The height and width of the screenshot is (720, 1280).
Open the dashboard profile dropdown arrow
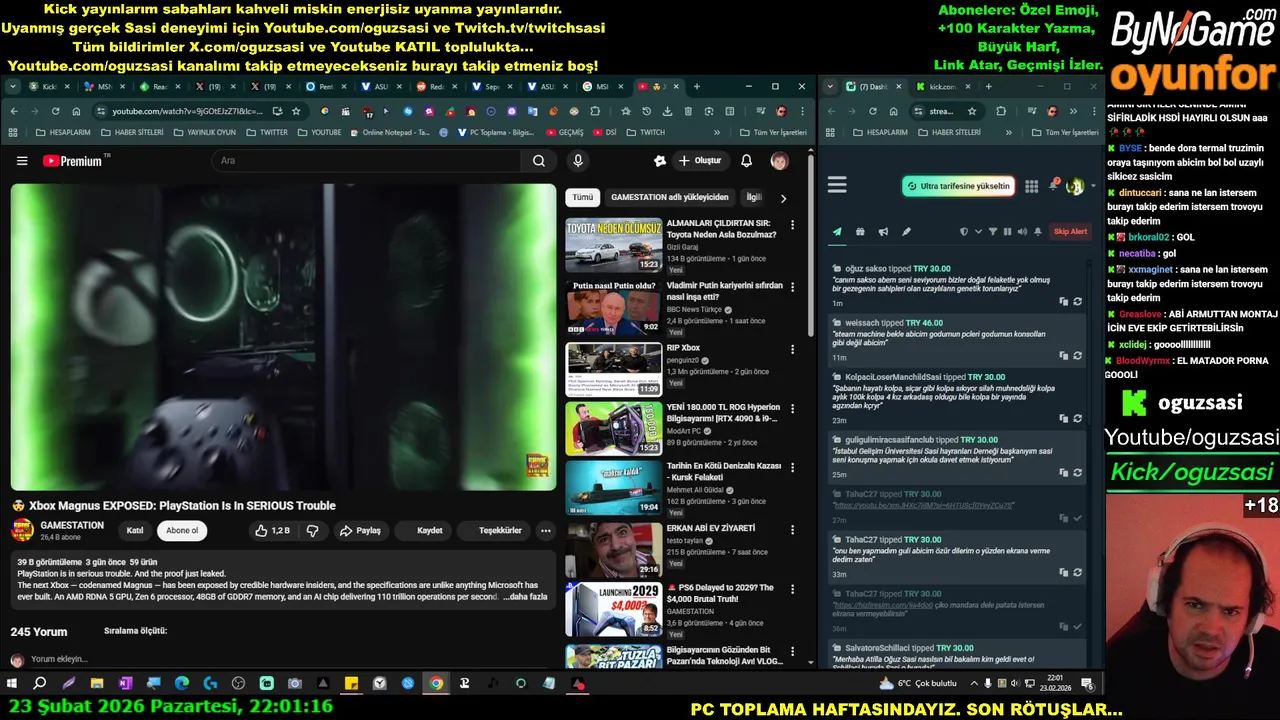click(x=1093, y=186)
